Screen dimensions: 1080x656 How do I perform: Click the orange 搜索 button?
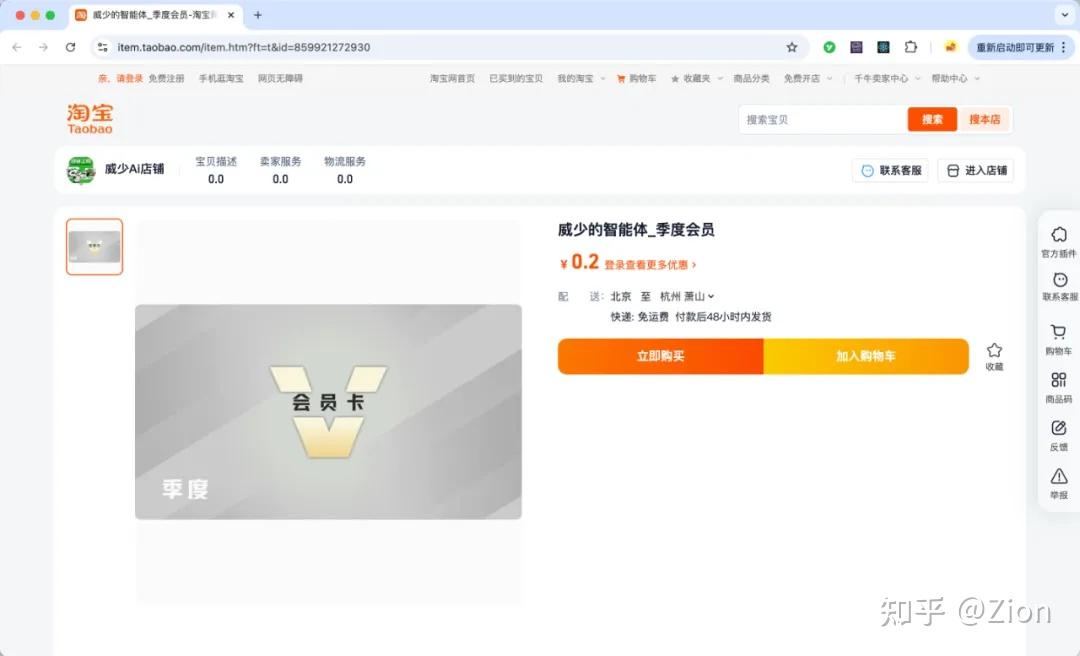point(932,119)
